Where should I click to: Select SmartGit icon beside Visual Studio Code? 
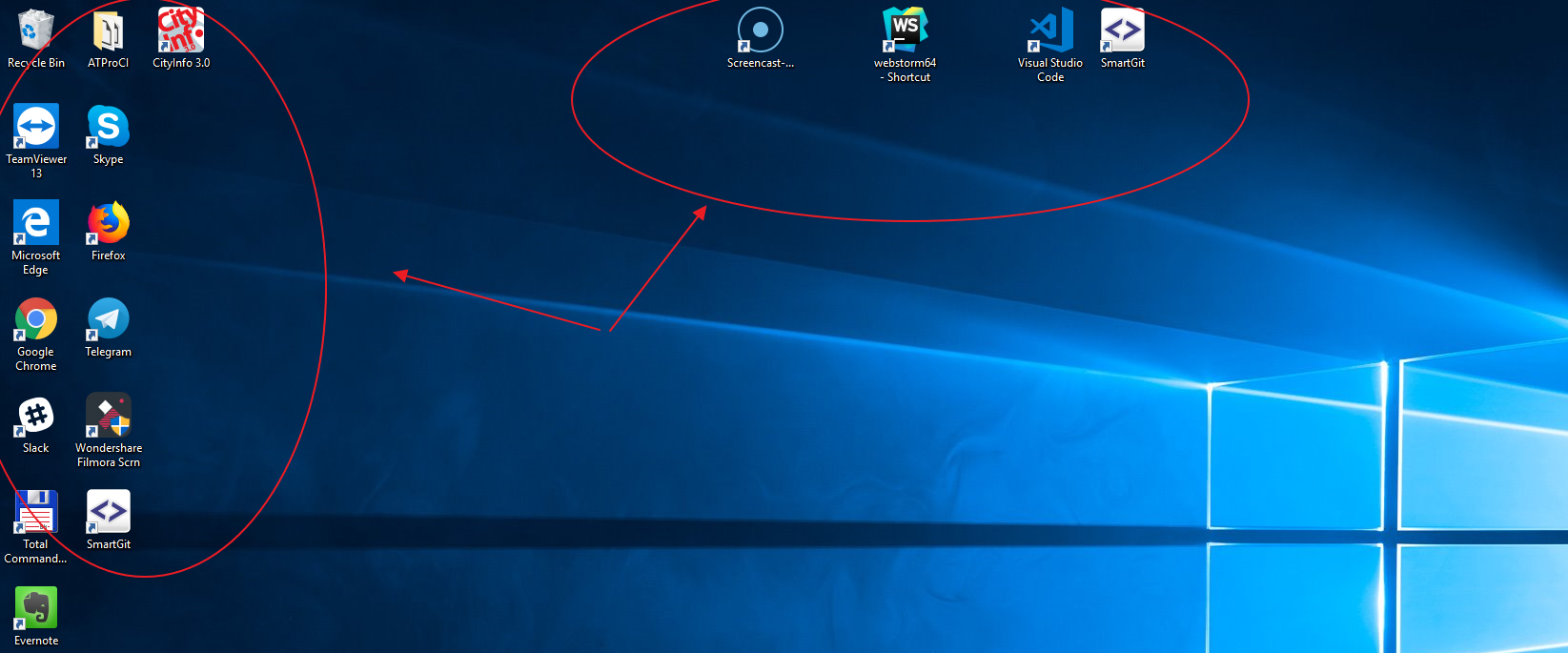point(1122,31)
